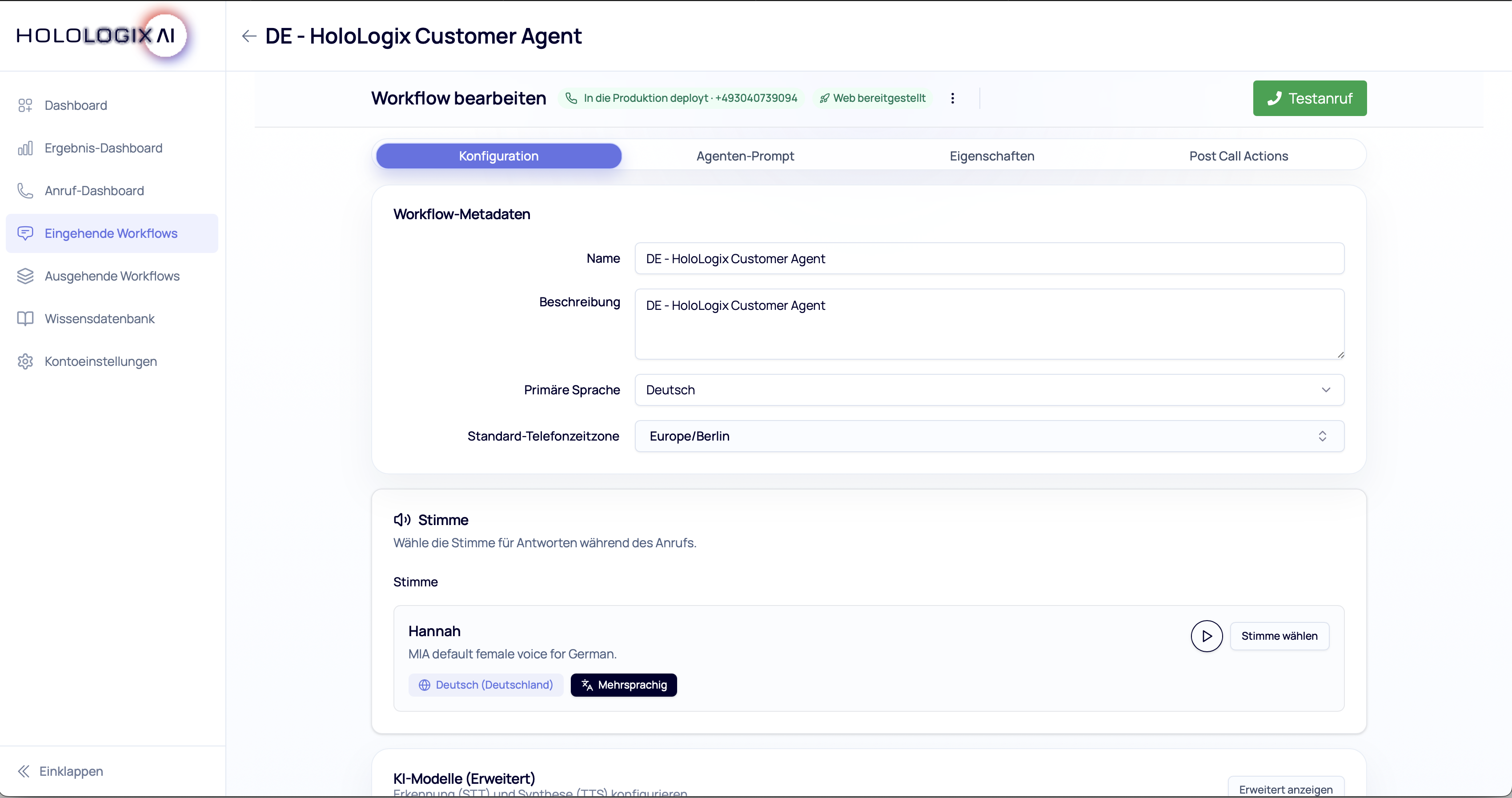Click the Beschreibung text area
This screenshot has width=1512, height=798.
tap(989, 324)
